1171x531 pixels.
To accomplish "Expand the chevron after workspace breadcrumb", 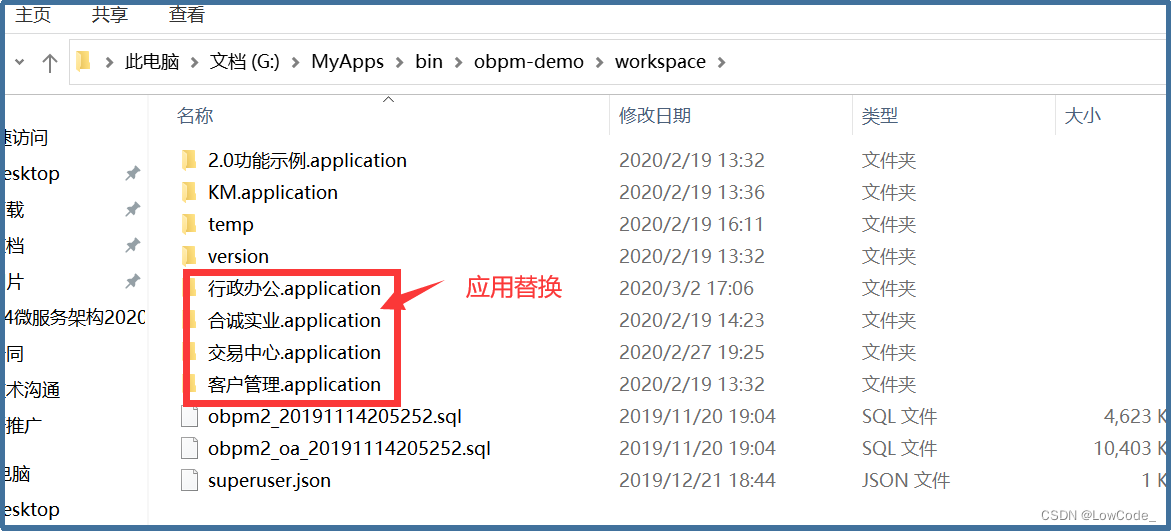I will coord(721,62).
